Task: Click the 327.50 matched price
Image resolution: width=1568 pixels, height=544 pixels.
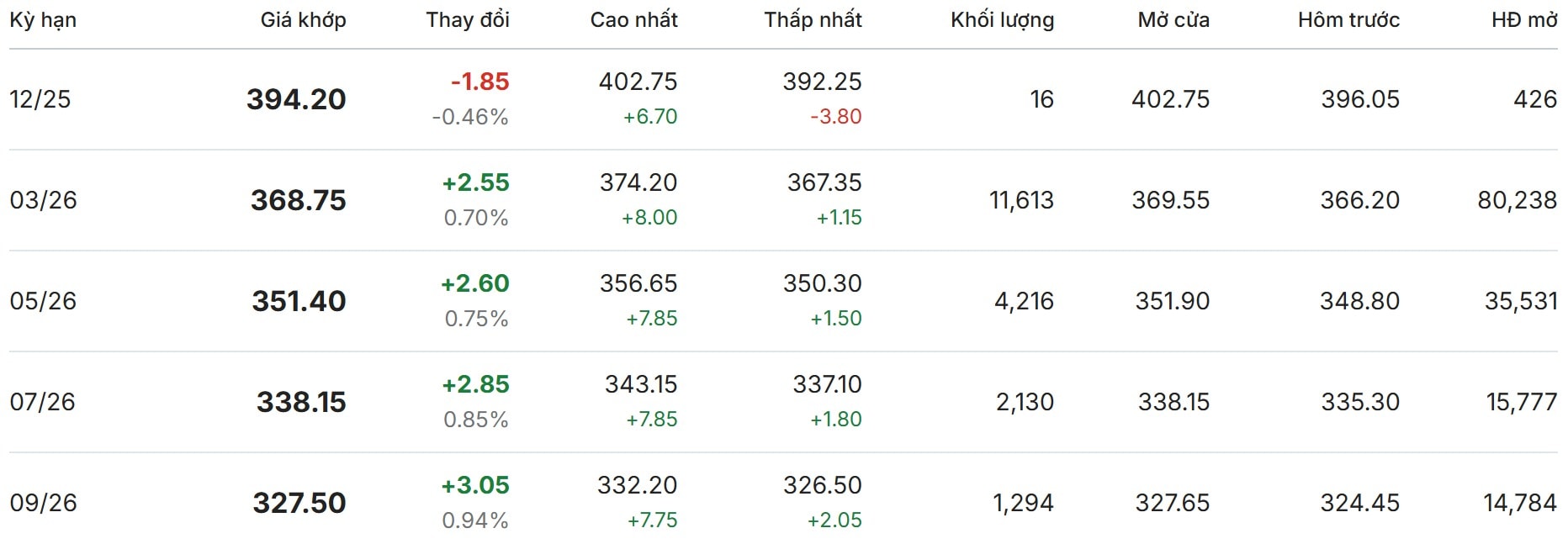Action: pyautogui.click(x=299, y=503)
